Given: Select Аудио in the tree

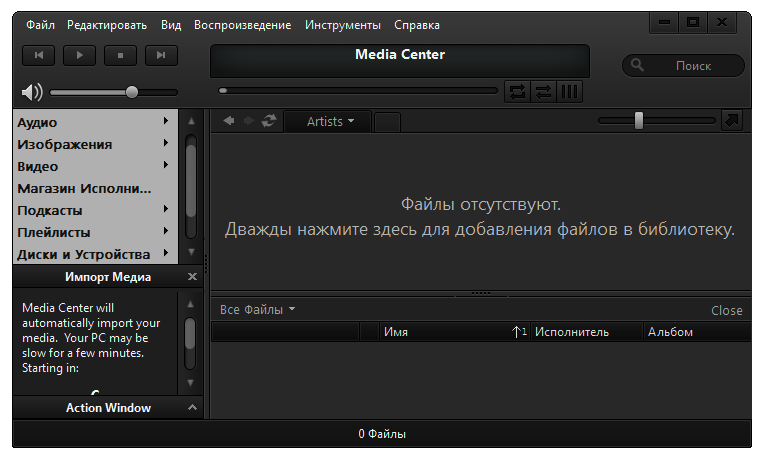Looking at the screenshot, I should [x=37, y=122].
